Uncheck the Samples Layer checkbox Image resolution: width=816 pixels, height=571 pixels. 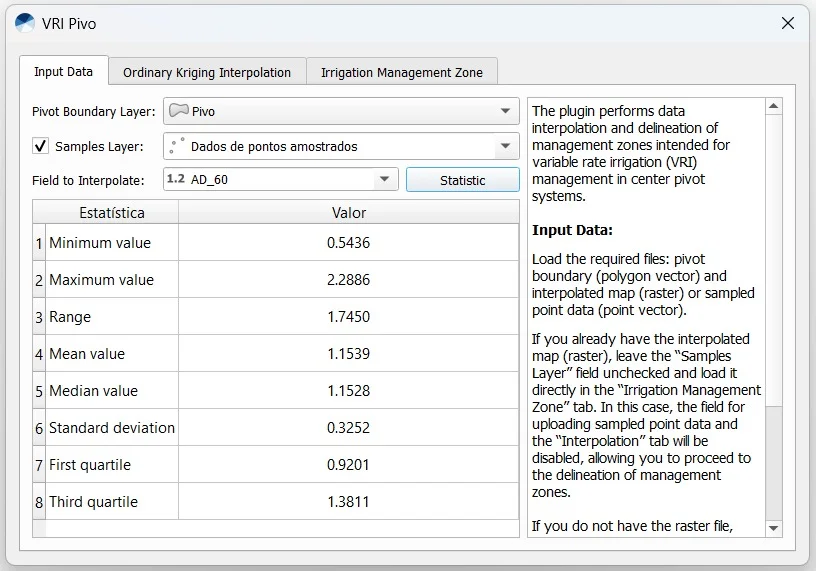41,146
